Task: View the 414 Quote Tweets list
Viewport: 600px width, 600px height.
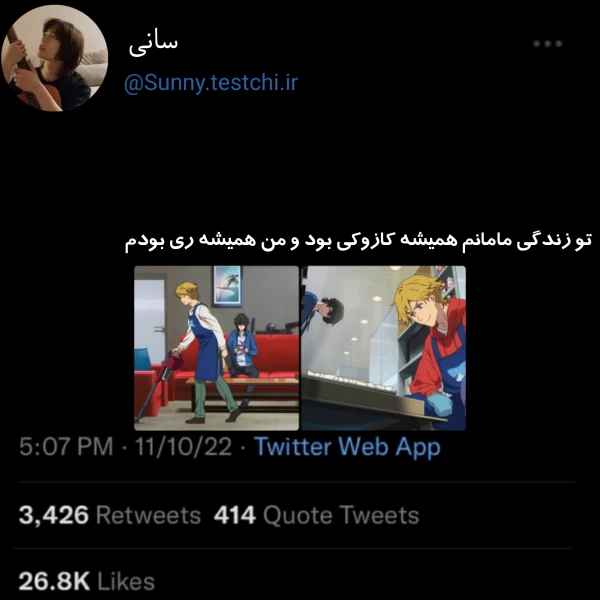Action: [316, 515]
